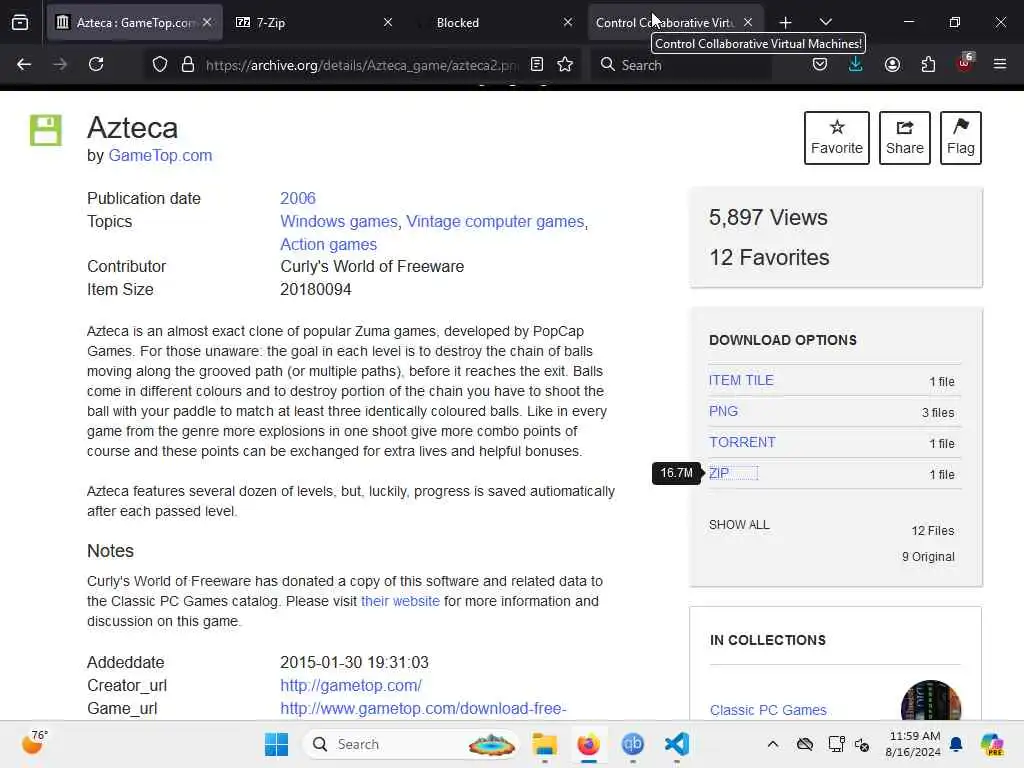Click the '12 Favorites' statistic text
This screenshot has height=768, width=1024.
pos(769,257)
